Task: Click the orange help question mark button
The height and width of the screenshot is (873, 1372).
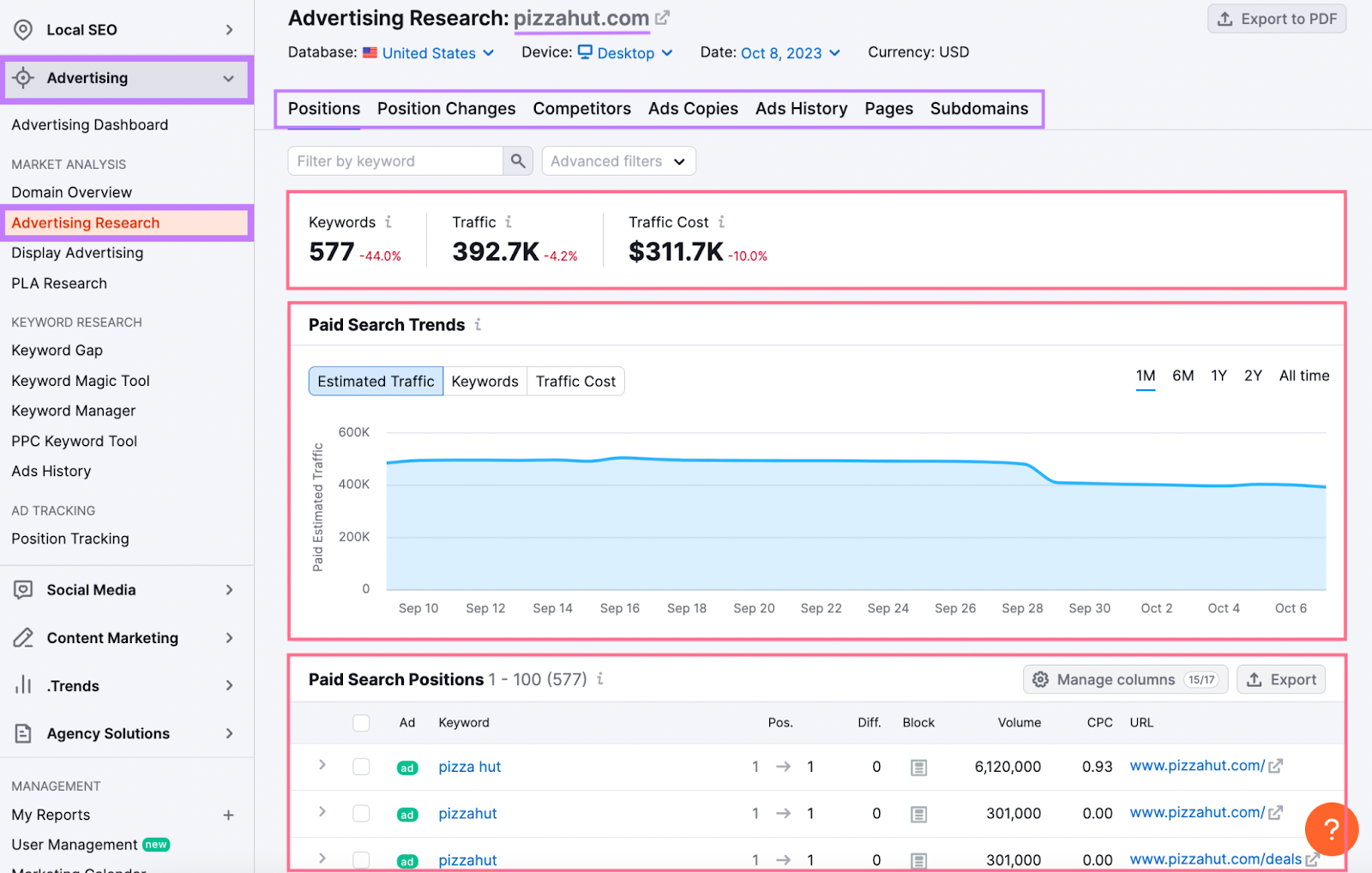Action: click(1331, 828)
